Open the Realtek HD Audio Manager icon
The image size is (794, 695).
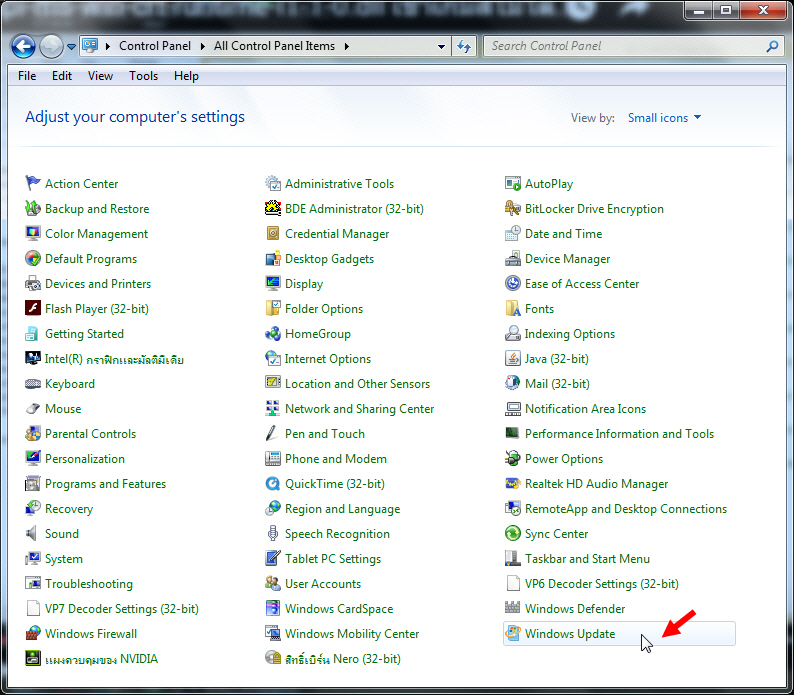[x=513, y=483]
